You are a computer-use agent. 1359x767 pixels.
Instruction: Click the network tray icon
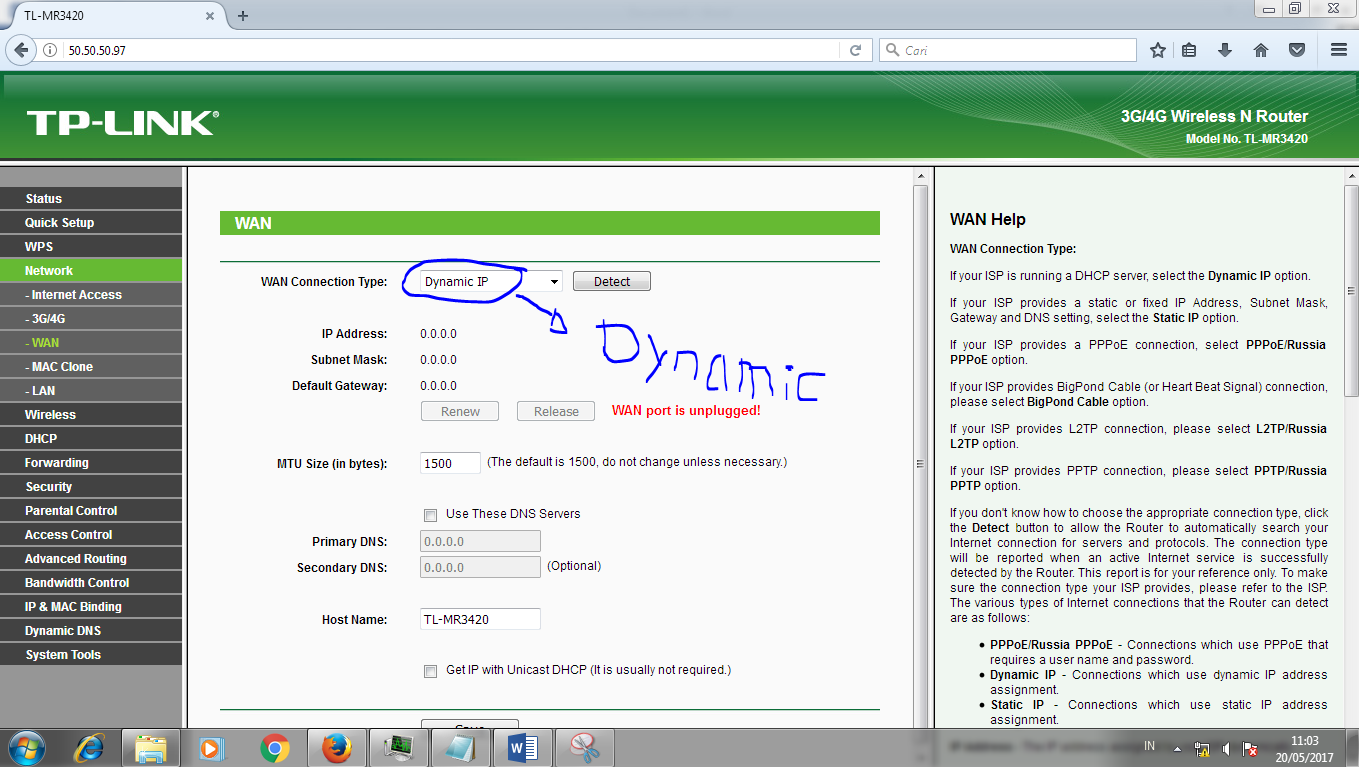(1203, 747)
